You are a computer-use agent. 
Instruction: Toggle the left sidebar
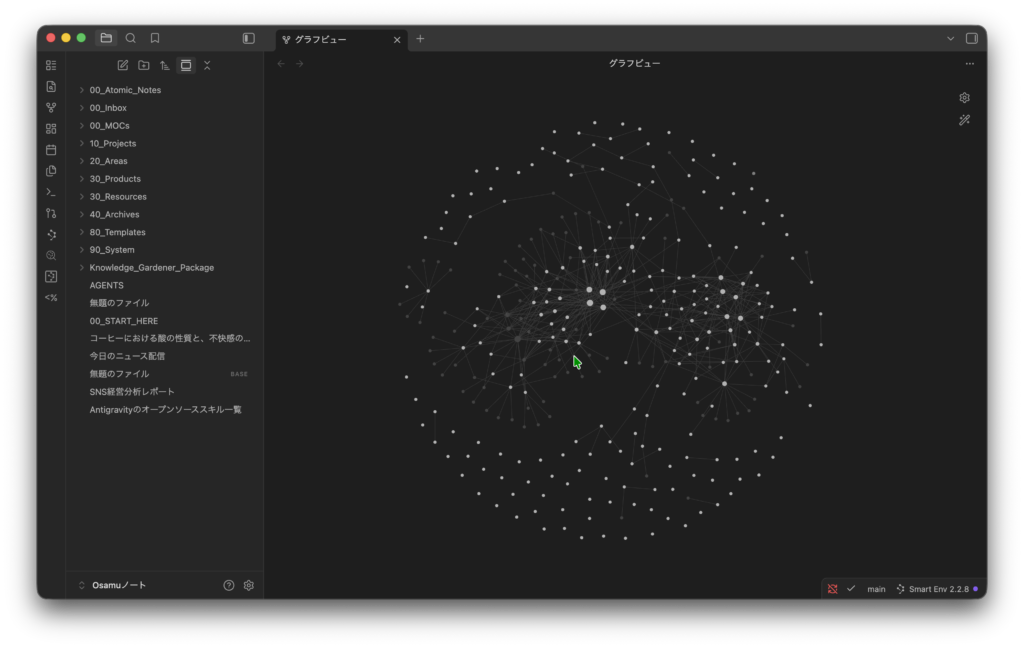249,38
